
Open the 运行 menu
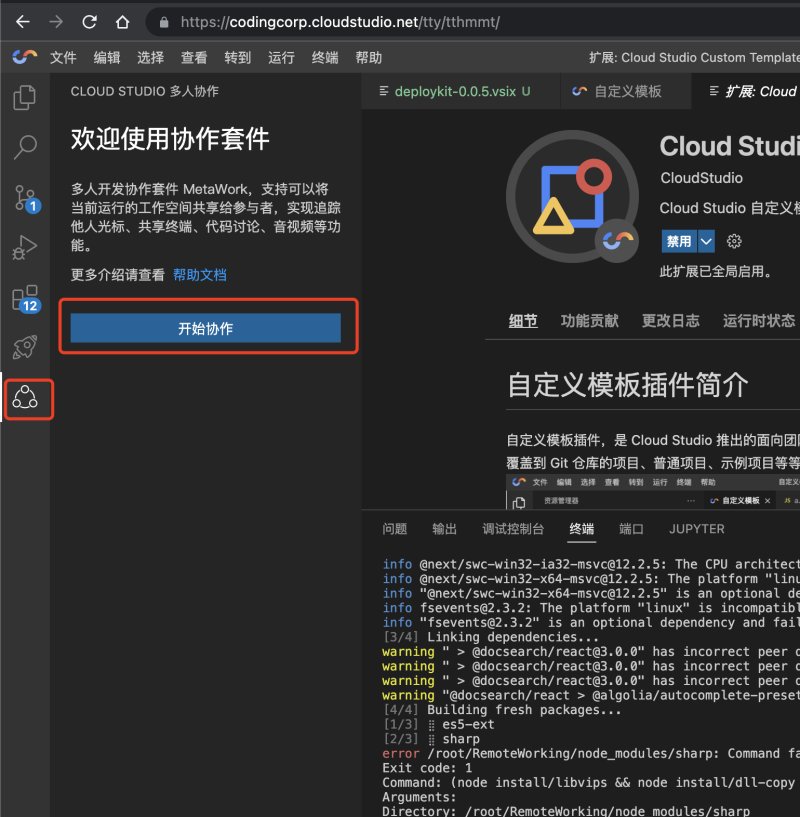(281, 57)
